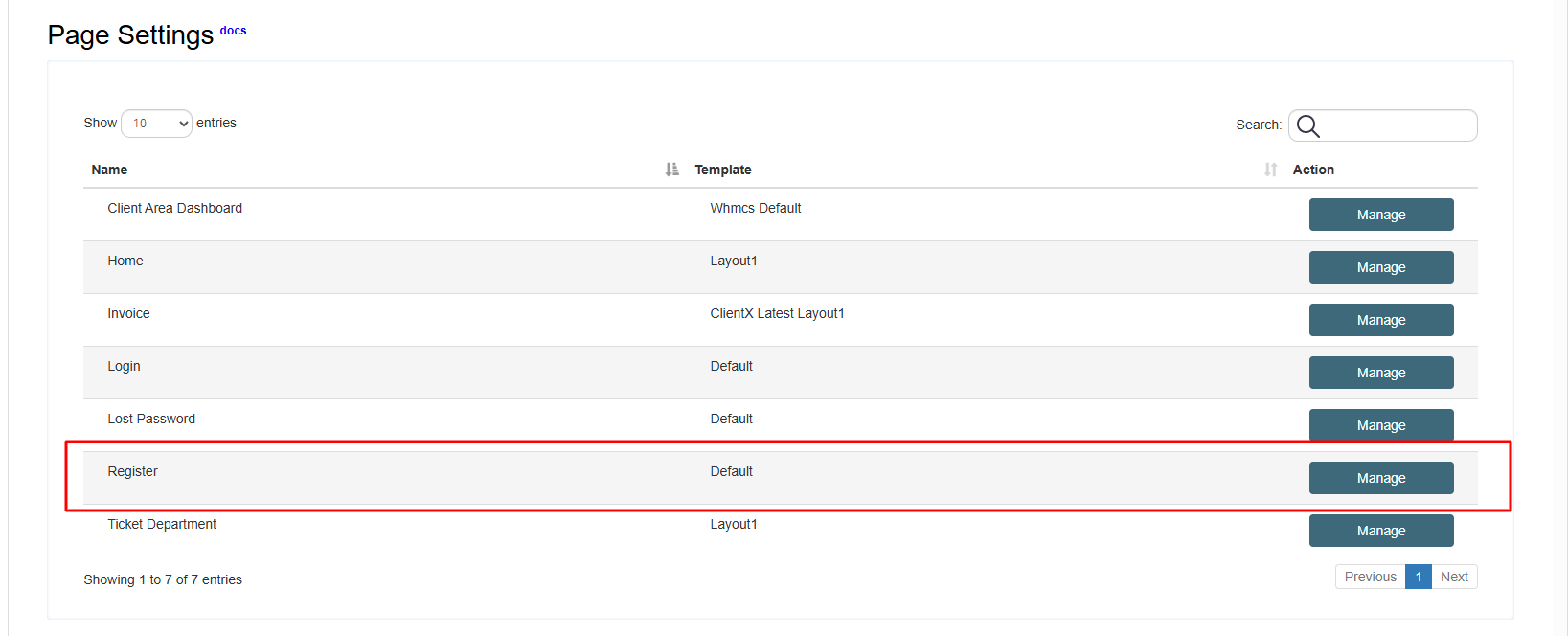
Task: Go to the Previous page
Action: [1370, 577]
